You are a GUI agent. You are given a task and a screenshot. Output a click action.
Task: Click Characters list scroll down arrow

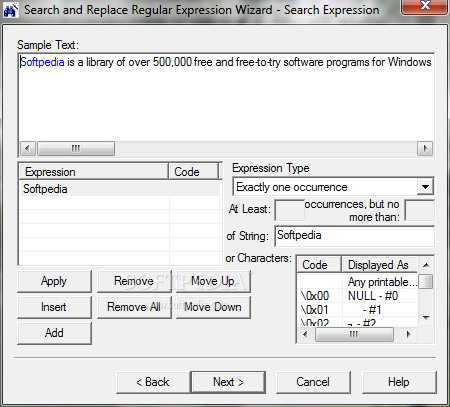click(x=426, y=318)
